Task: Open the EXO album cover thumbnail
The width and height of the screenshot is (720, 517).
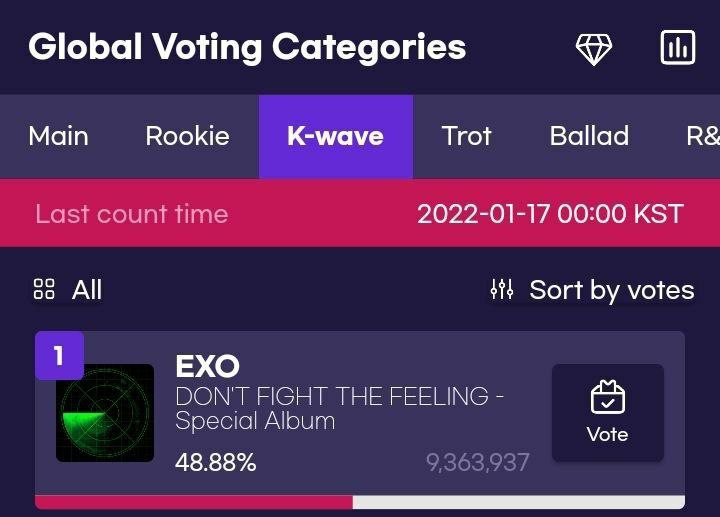Action: pos(105,413)
